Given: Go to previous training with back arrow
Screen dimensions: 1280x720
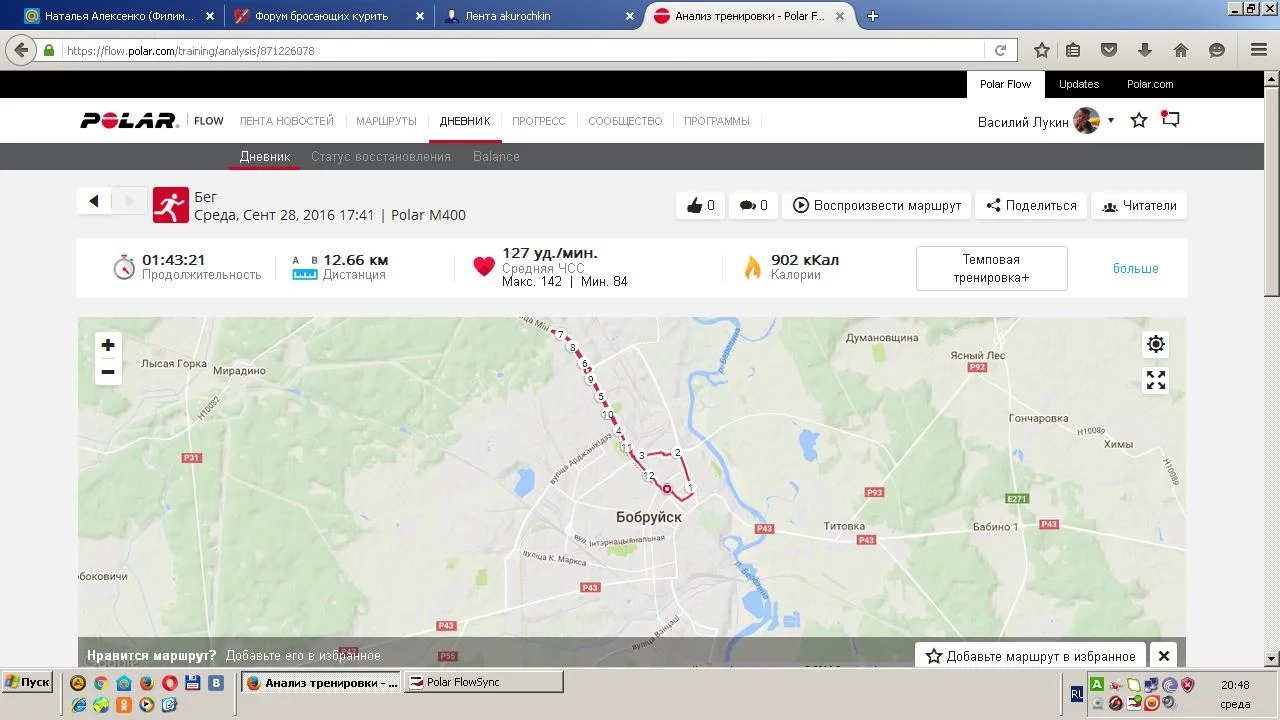Looking at the screenshot, I should click(94, 201).
